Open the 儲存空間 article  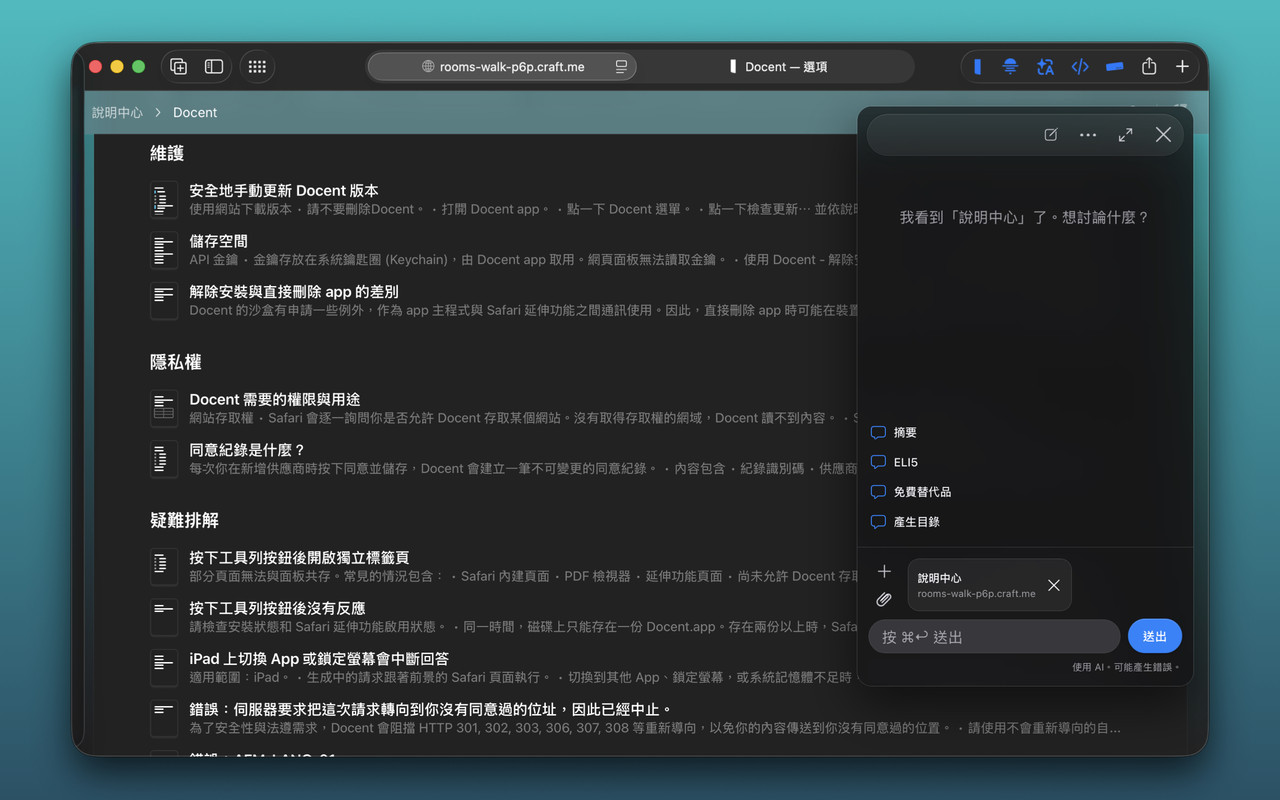[x=218, y=241]
